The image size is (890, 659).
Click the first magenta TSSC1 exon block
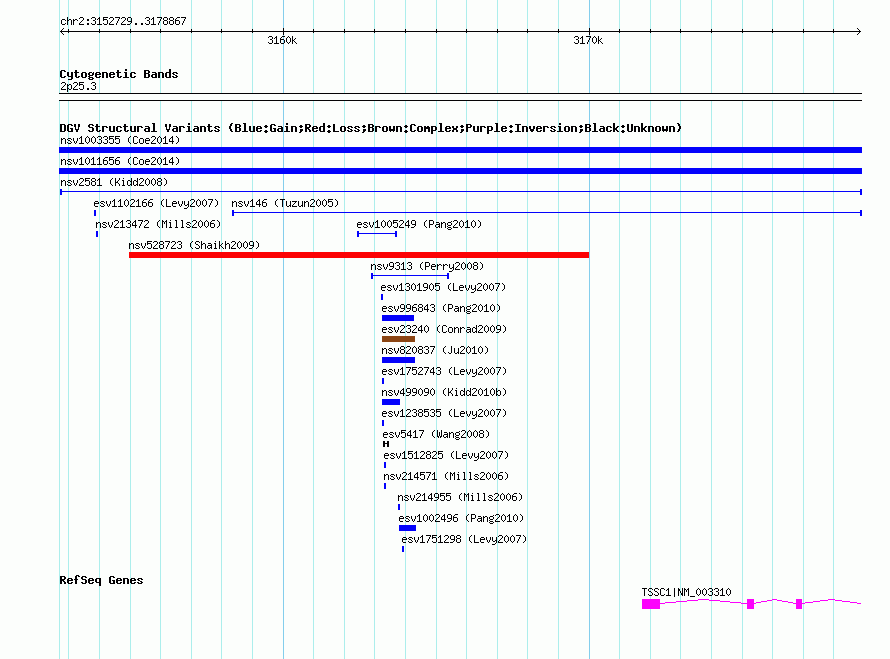point(651,604)
